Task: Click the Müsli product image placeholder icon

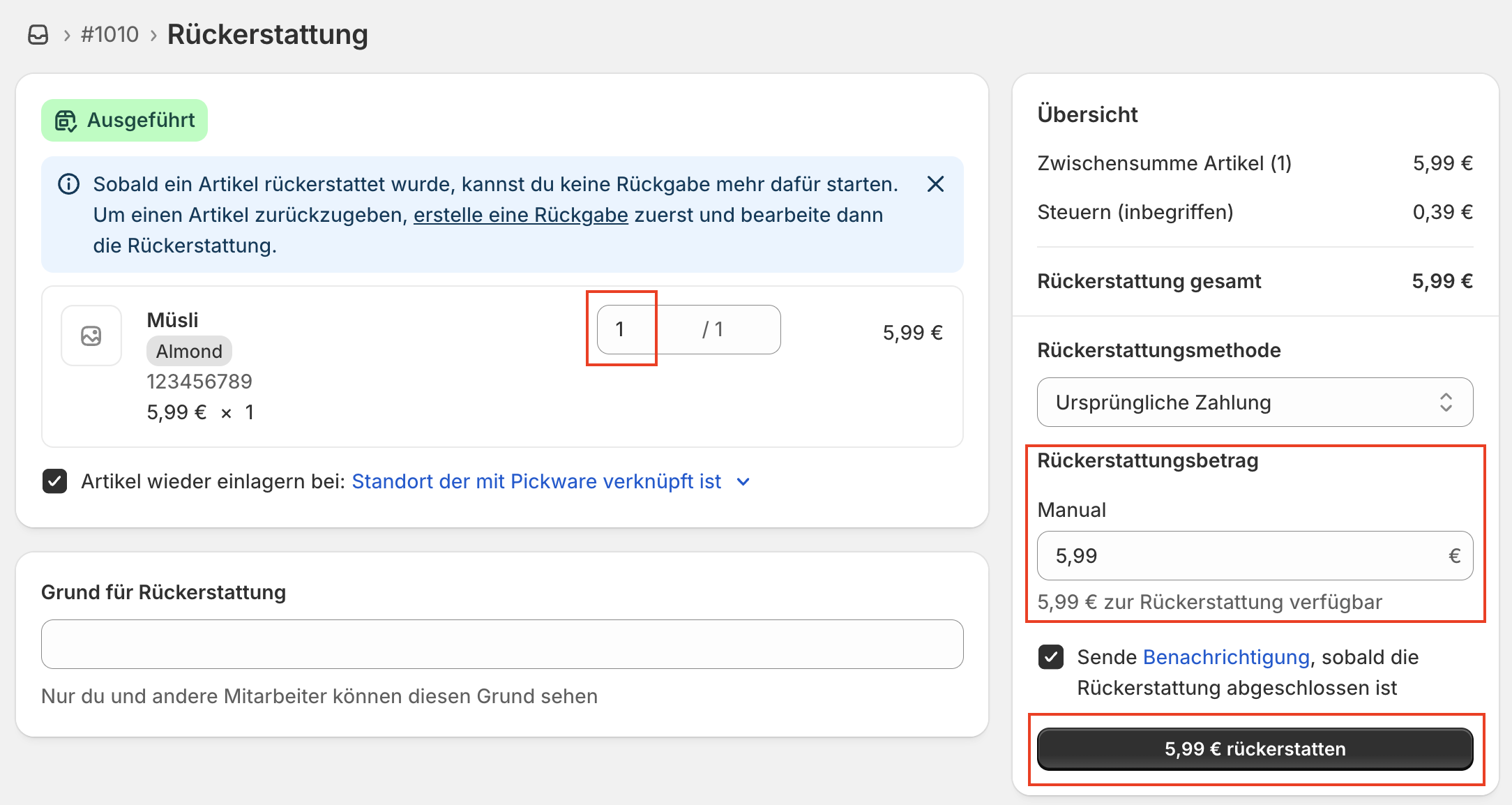Action: (x=91, y=336)
